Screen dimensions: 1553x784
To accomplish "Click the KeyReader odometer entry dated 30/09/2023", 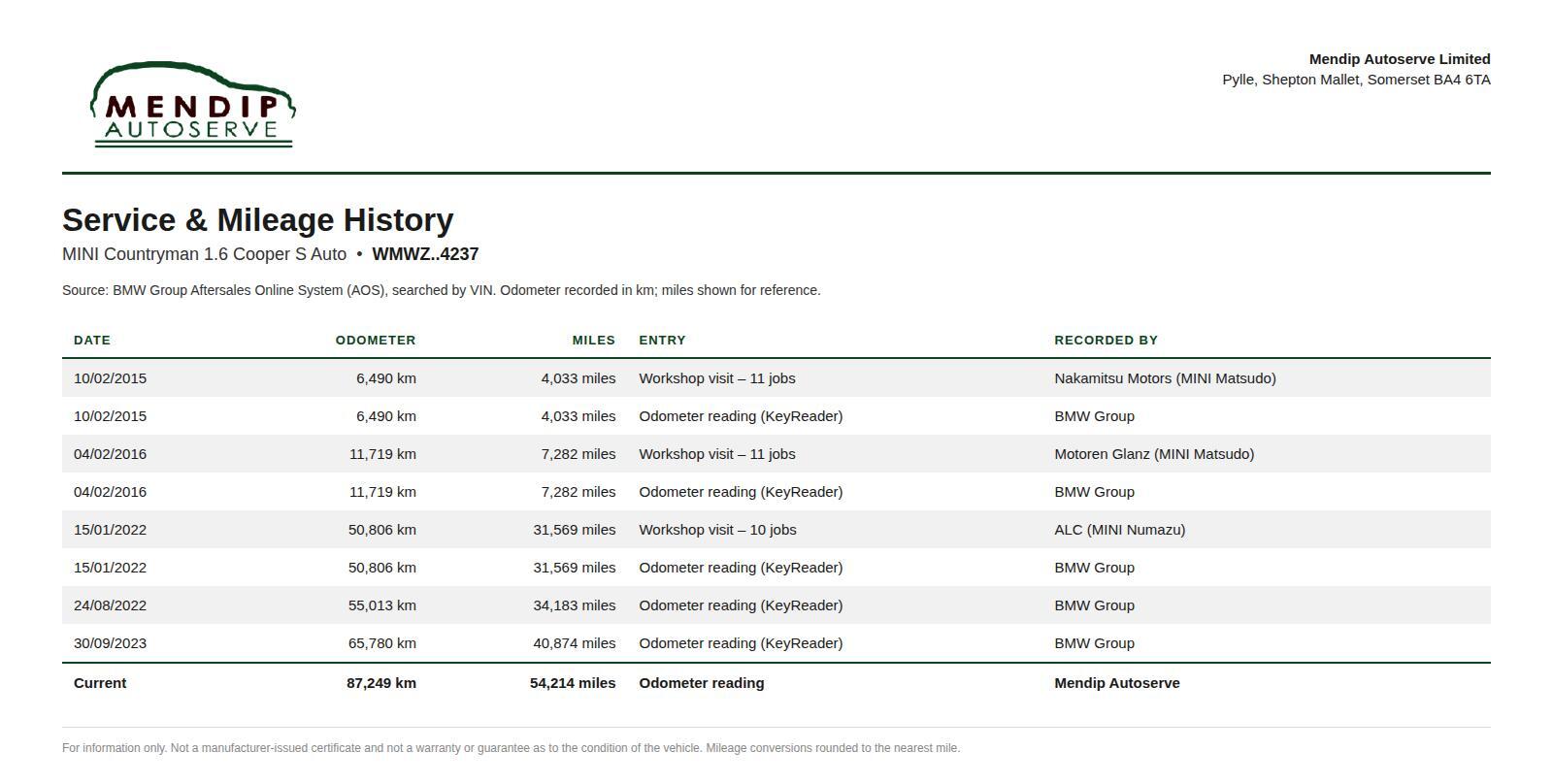I will pyautogui.click(x=741, y=643).
